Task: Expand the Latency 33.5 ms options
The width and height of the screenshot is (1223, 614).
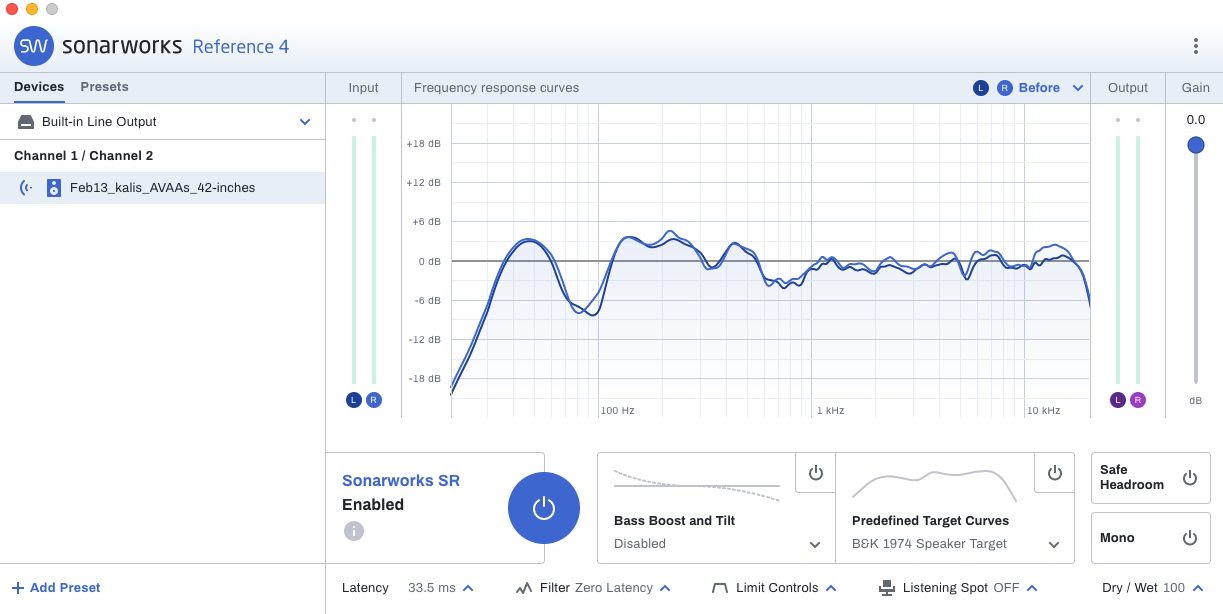Action: 468,588
